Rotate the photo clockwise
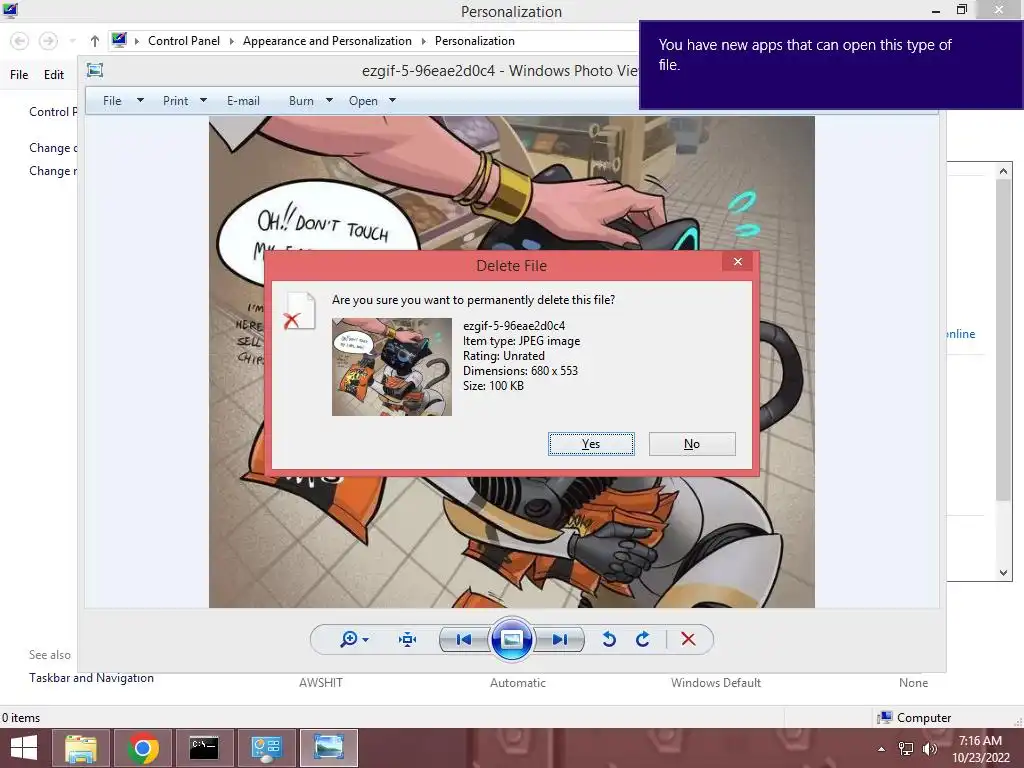 [x=643, y=639]
